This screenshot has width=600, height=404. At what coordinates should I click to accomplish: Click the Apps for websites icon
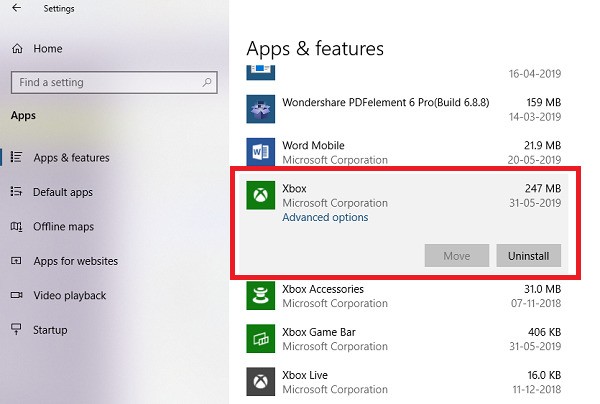16,261
